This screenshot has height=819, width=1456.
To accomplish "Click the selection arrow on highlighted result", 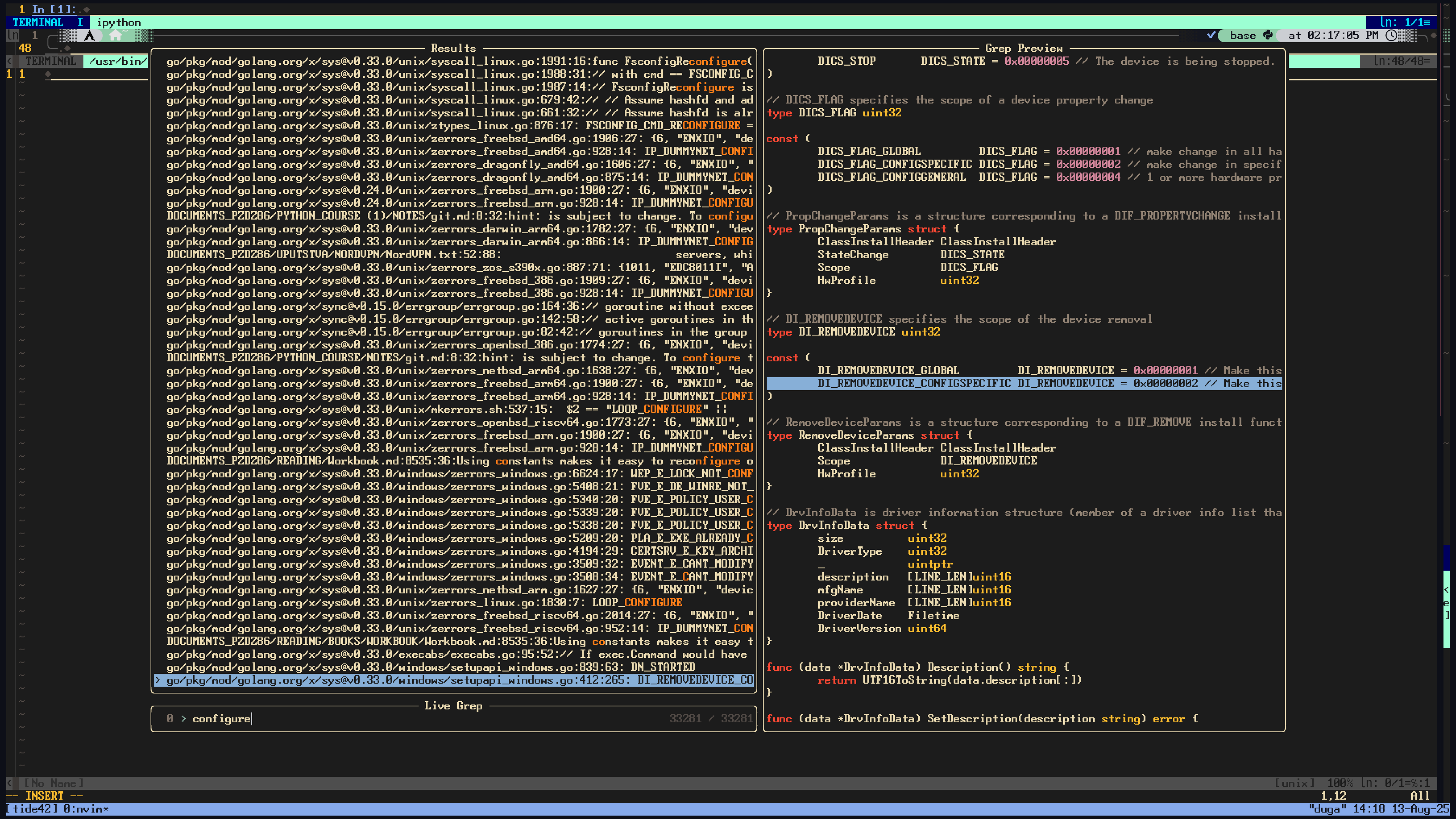I will click(x=158, y=680).
